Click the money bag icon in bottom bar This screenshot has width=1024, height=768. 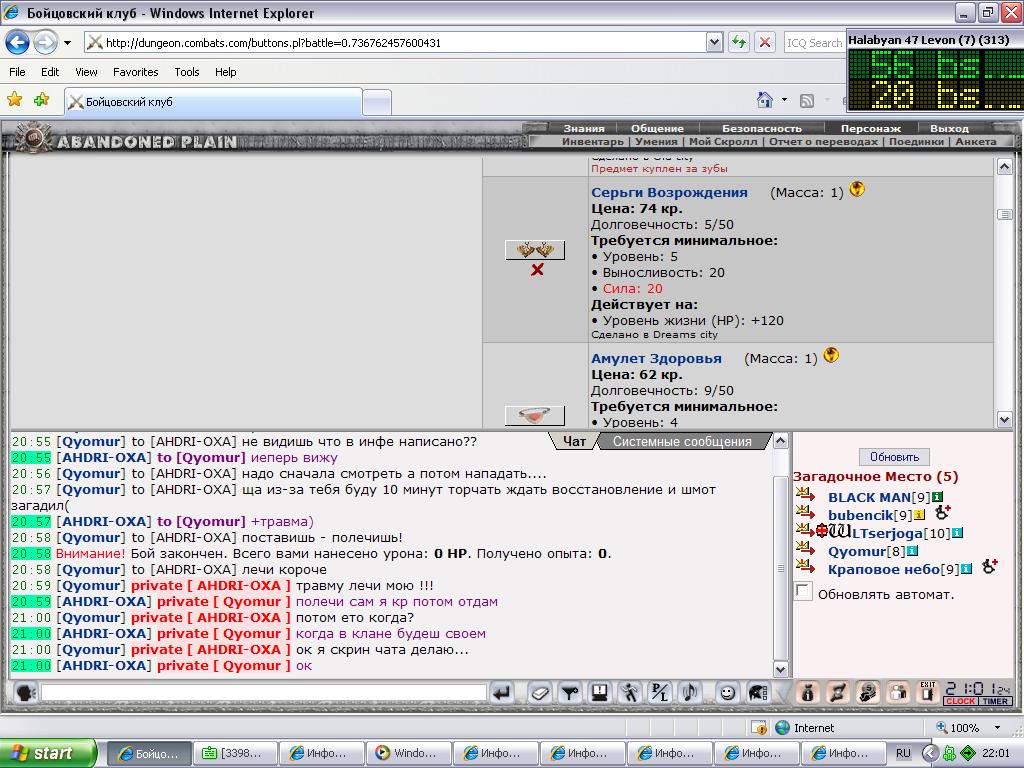pyautogui.click(x=807, y=693)
